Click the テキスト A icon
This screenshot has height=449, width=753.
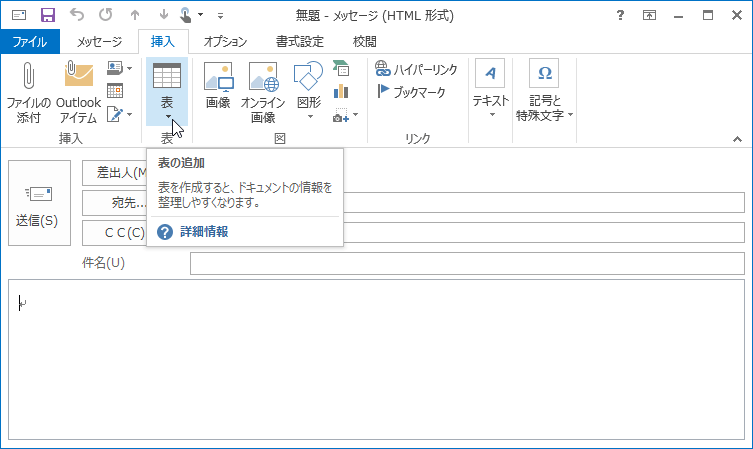[x=490, y=73]
